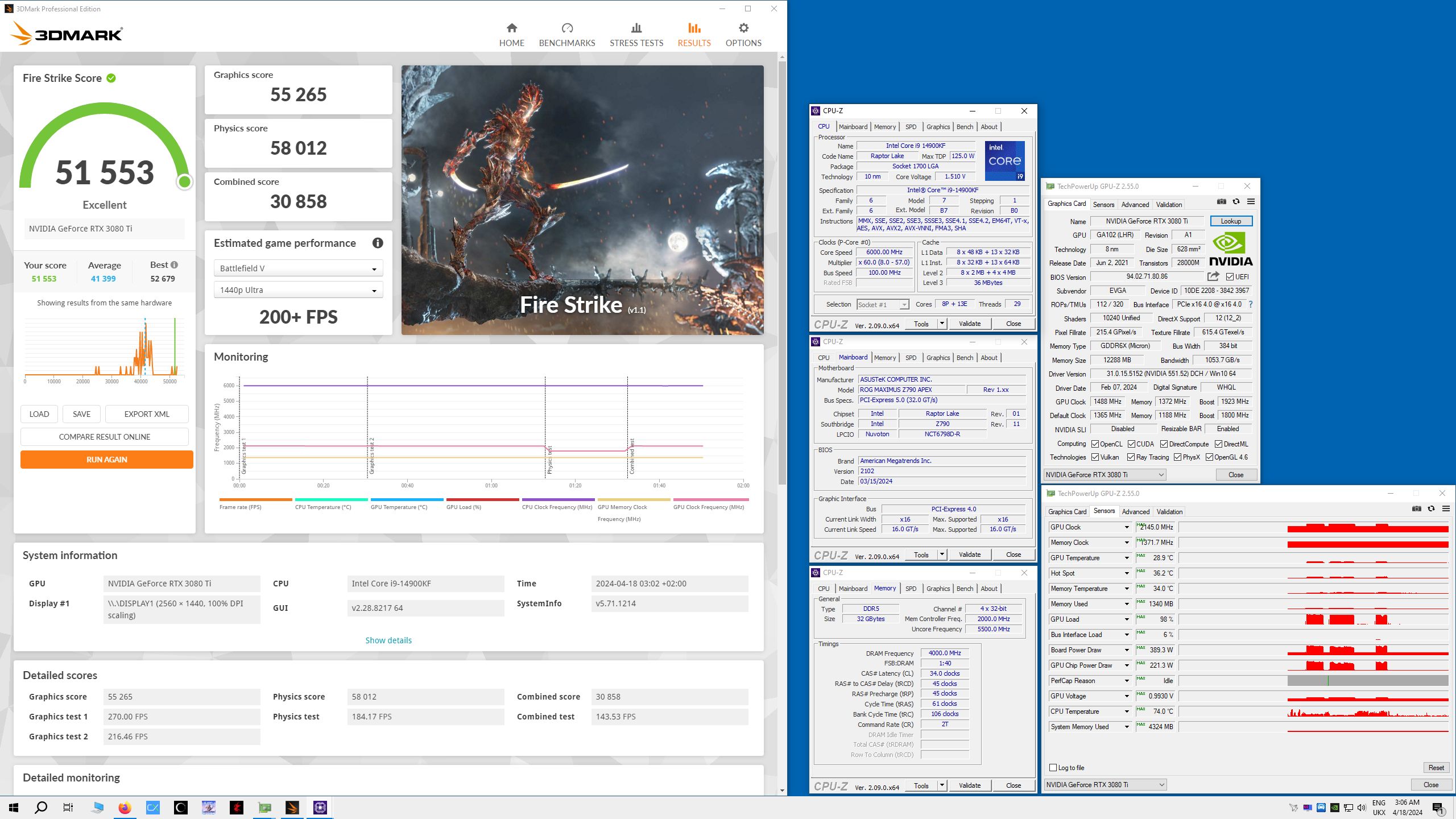Open the Board Power Draw sensor dropdown
1456x819 pixels.
click(x=1126, y=650)
